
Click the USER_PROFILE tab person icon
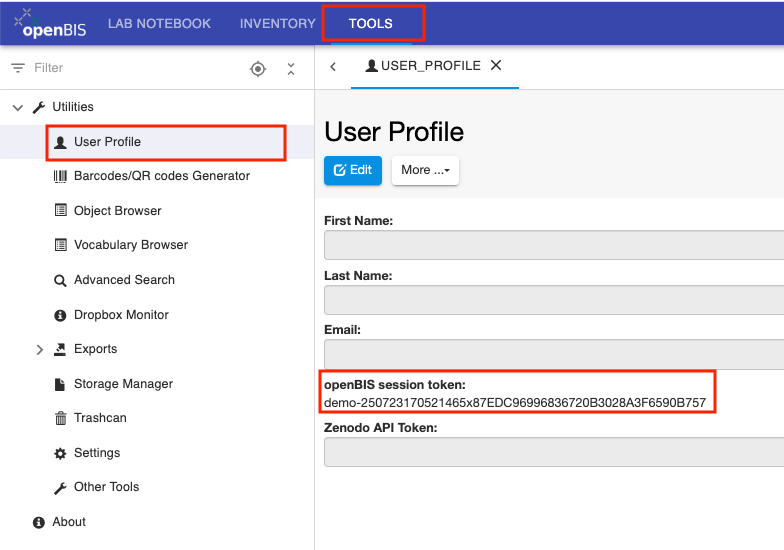pyautogui.click(x=372, y=66)
